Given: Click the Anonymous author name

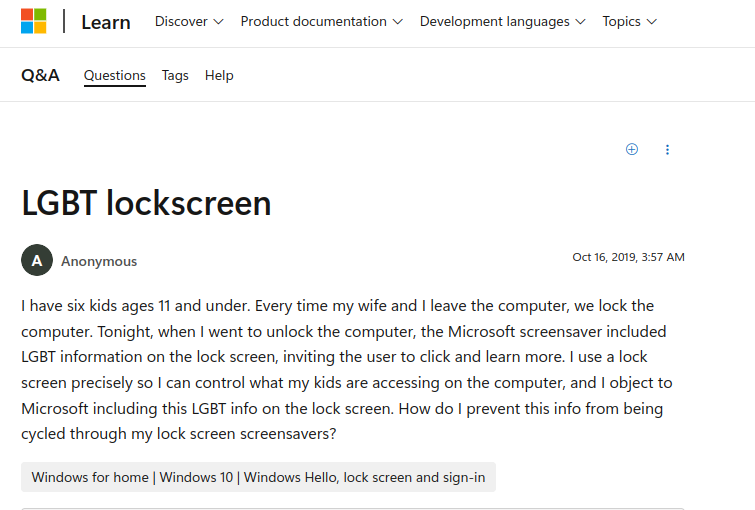Looking at the screenshot, I should (x=99, y=261).
